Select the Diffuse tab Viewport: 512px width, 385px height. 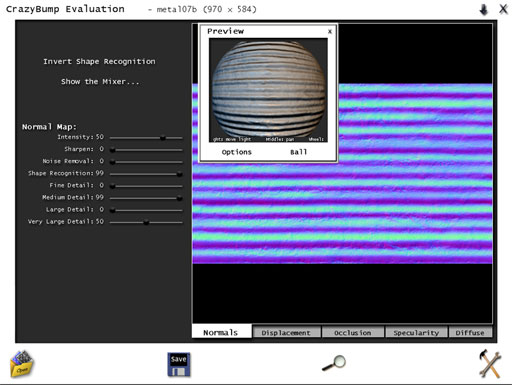click(470, 332)
